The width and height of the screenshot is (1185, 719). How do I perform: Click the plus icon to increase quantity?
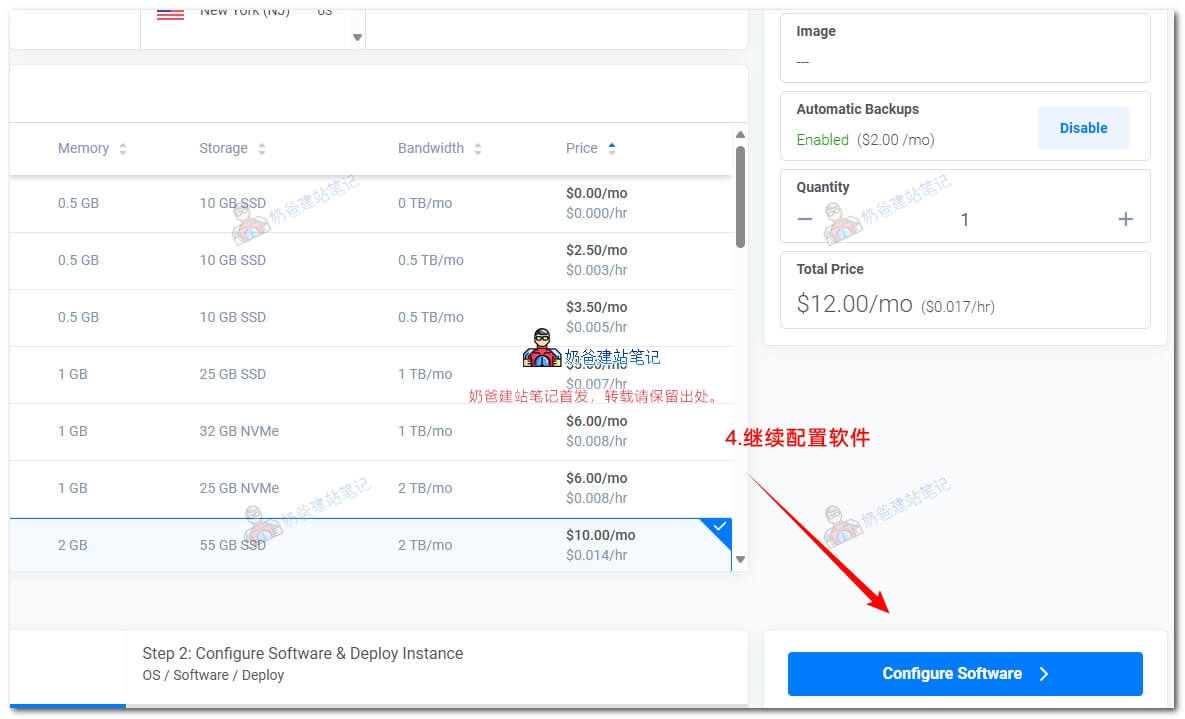tap(1125, 219)
